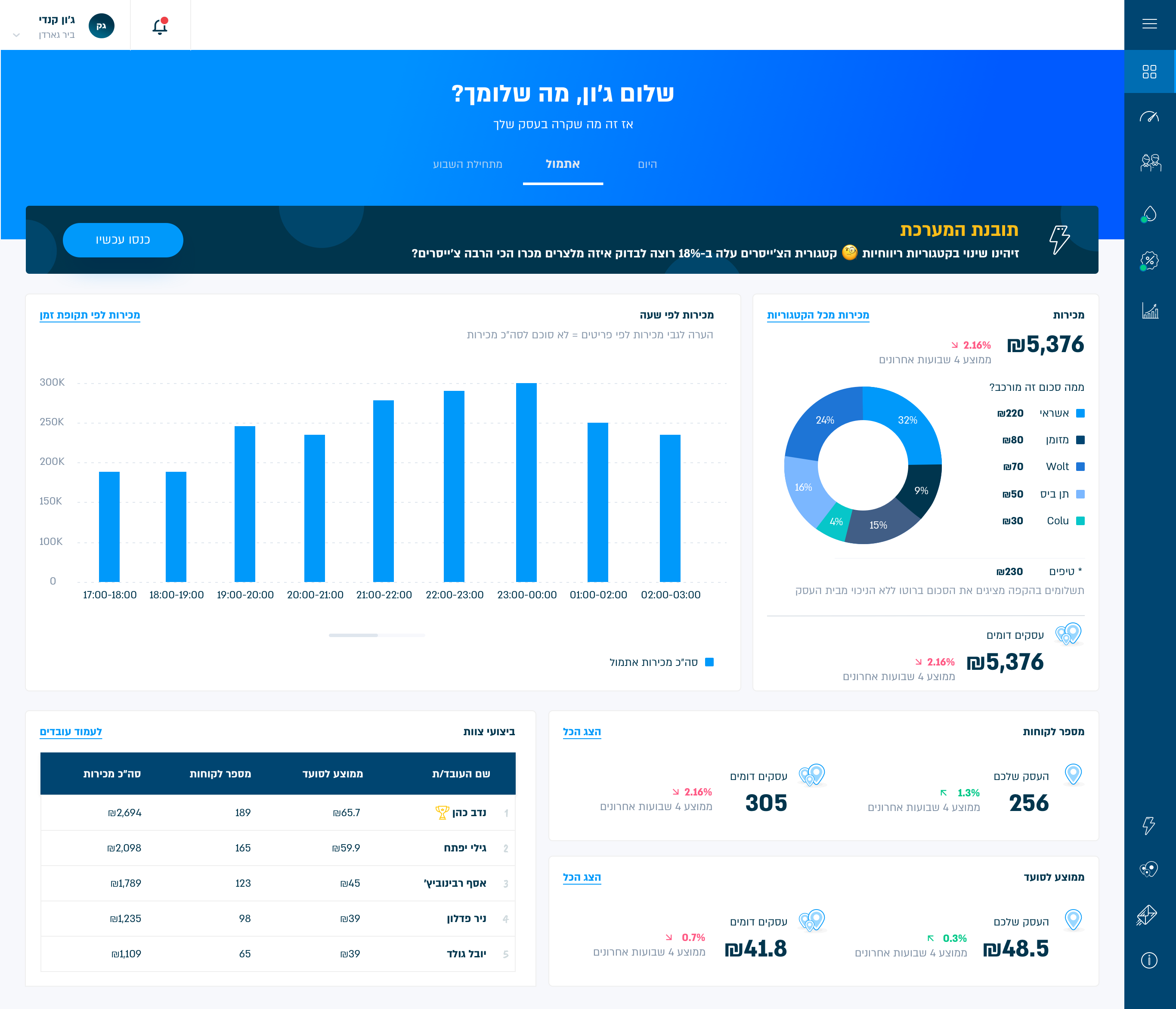Open the hamburger menu icon
This screenshot has height=1009, width=1176.
1149,24
